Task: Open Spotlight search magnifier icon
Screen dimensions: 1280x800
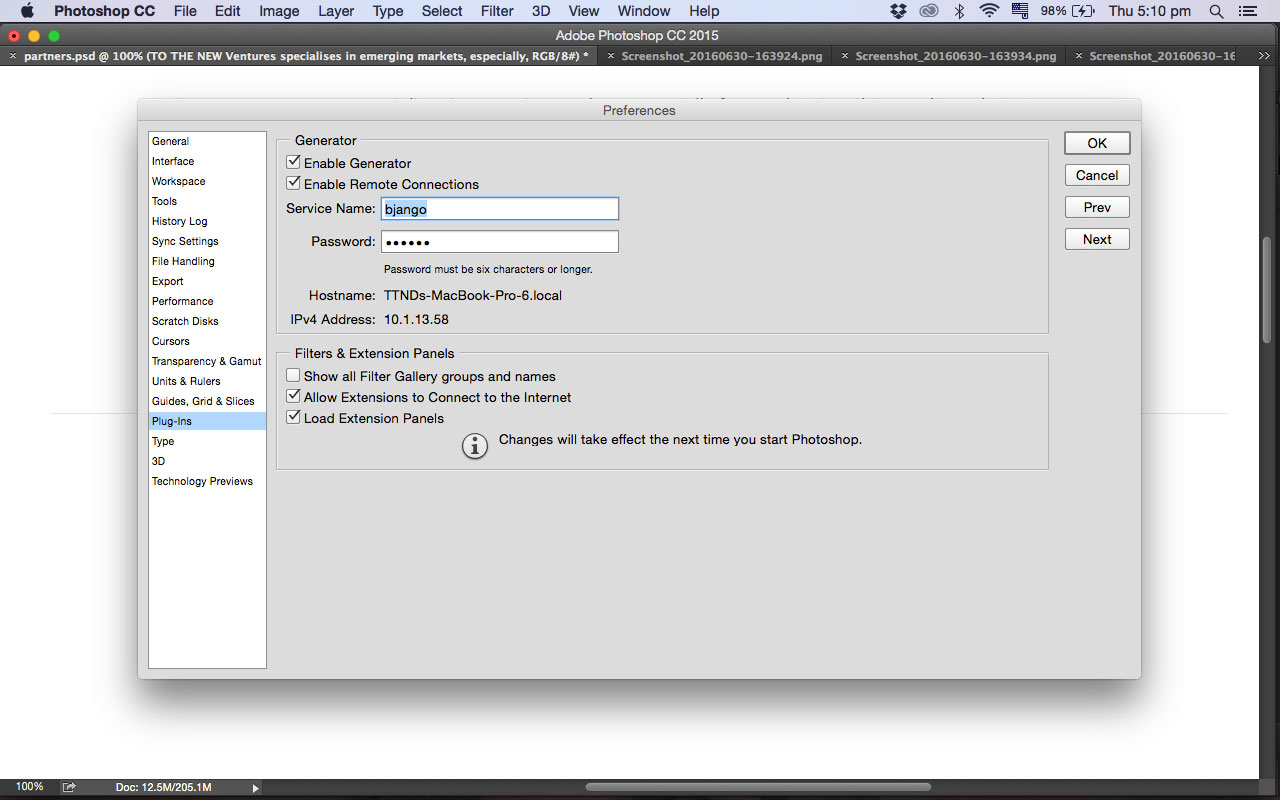Action: coord(1216,11)
